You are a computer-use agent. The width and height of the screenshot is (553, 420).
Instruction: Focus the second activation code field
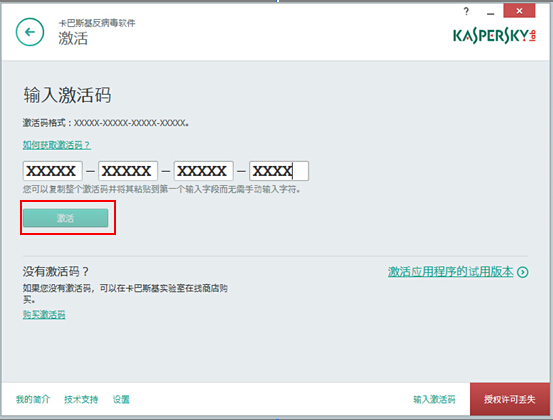(x=128, y=171)
